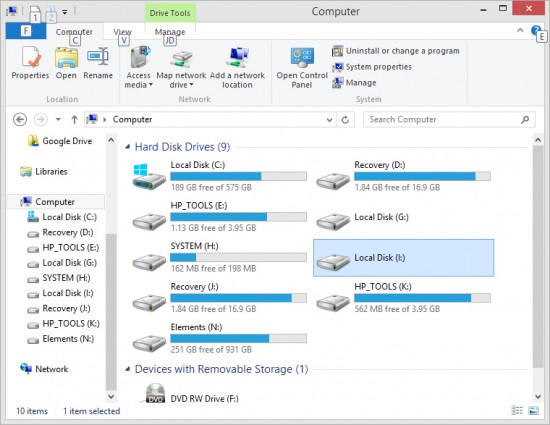Click the Open folder ribbon icon
This screenshot has height=425, width=550.
66,57
